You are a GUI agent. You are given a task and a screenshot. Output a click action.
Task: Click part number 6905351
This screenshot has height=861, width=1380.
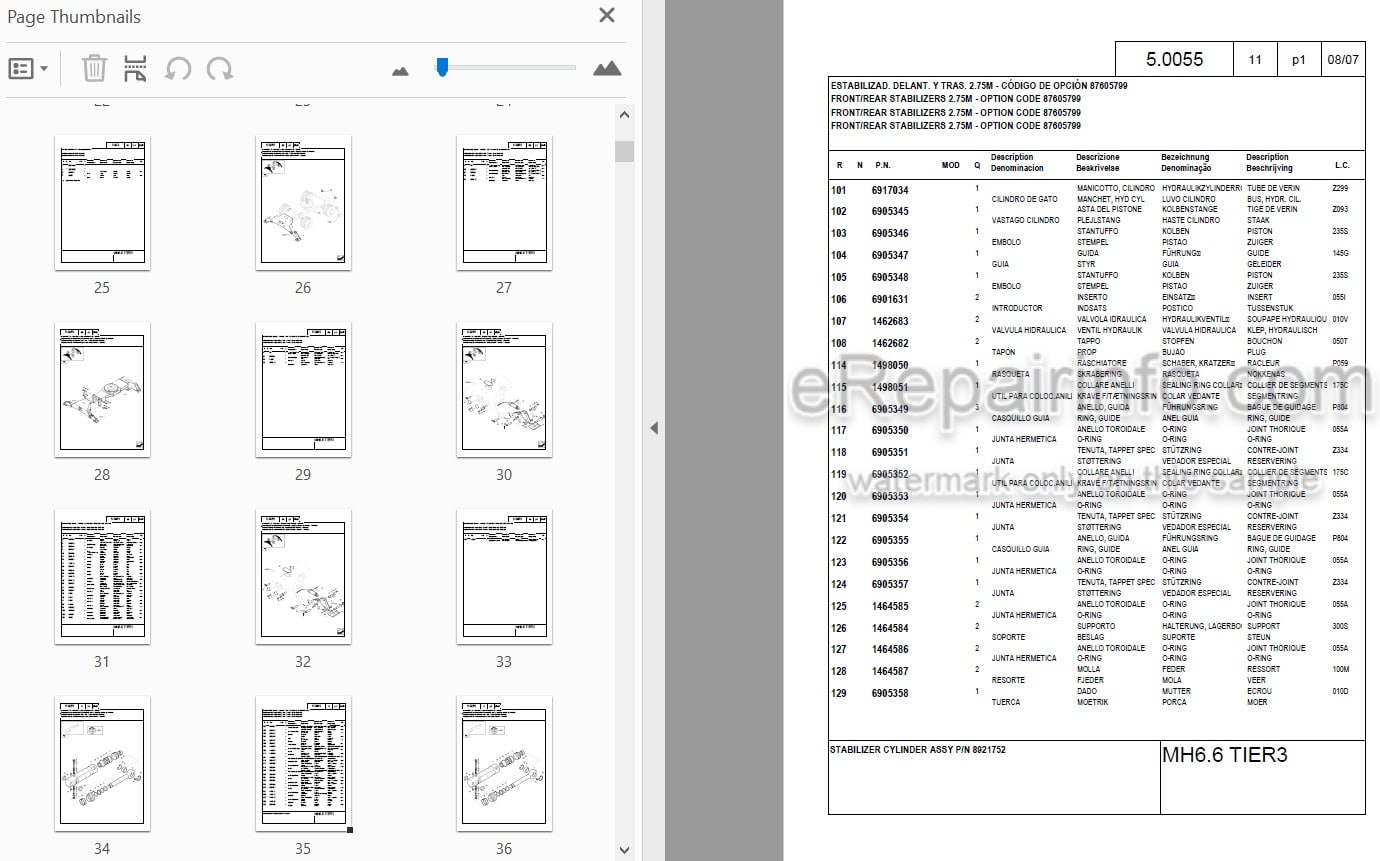(x=890, y=453)
